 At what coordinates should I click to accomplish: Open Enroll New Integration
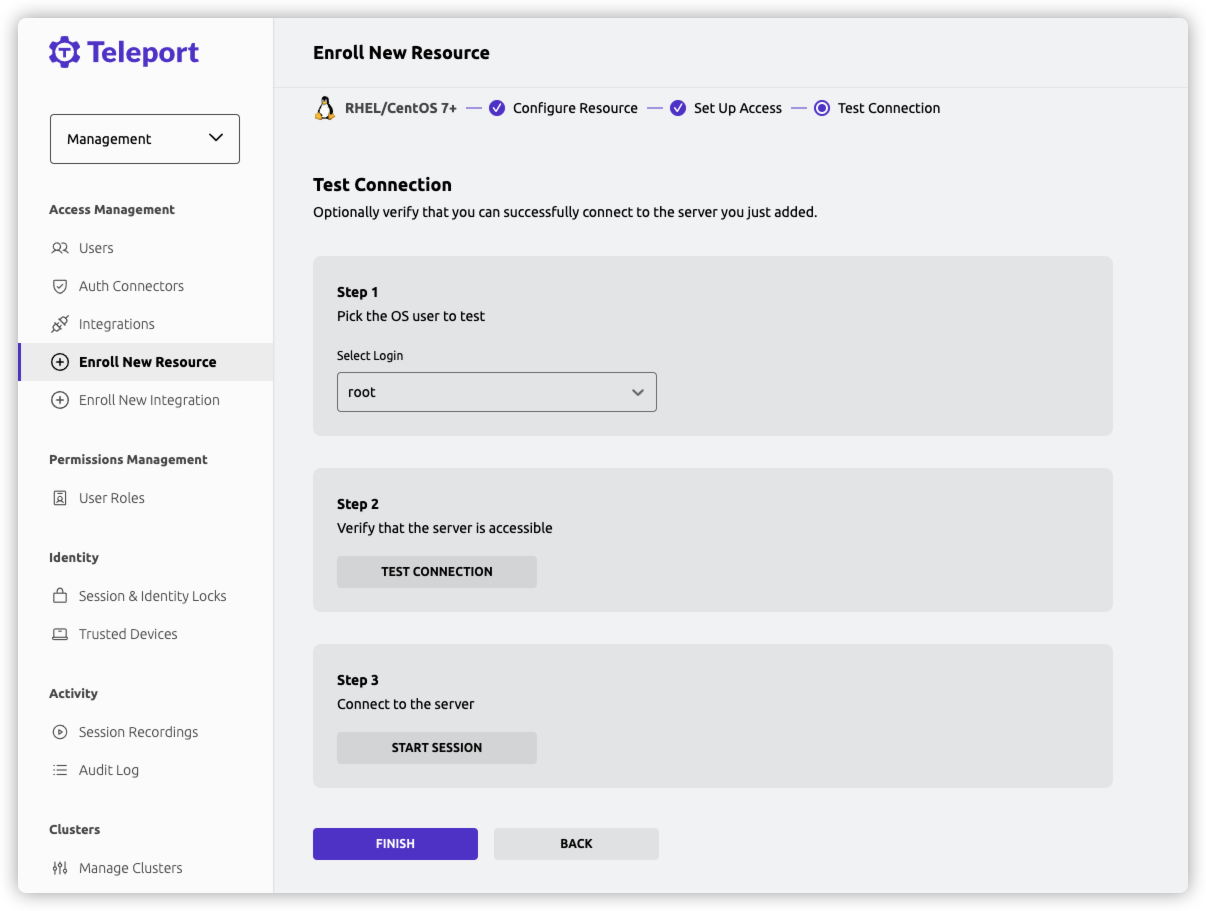coord(145,400)
